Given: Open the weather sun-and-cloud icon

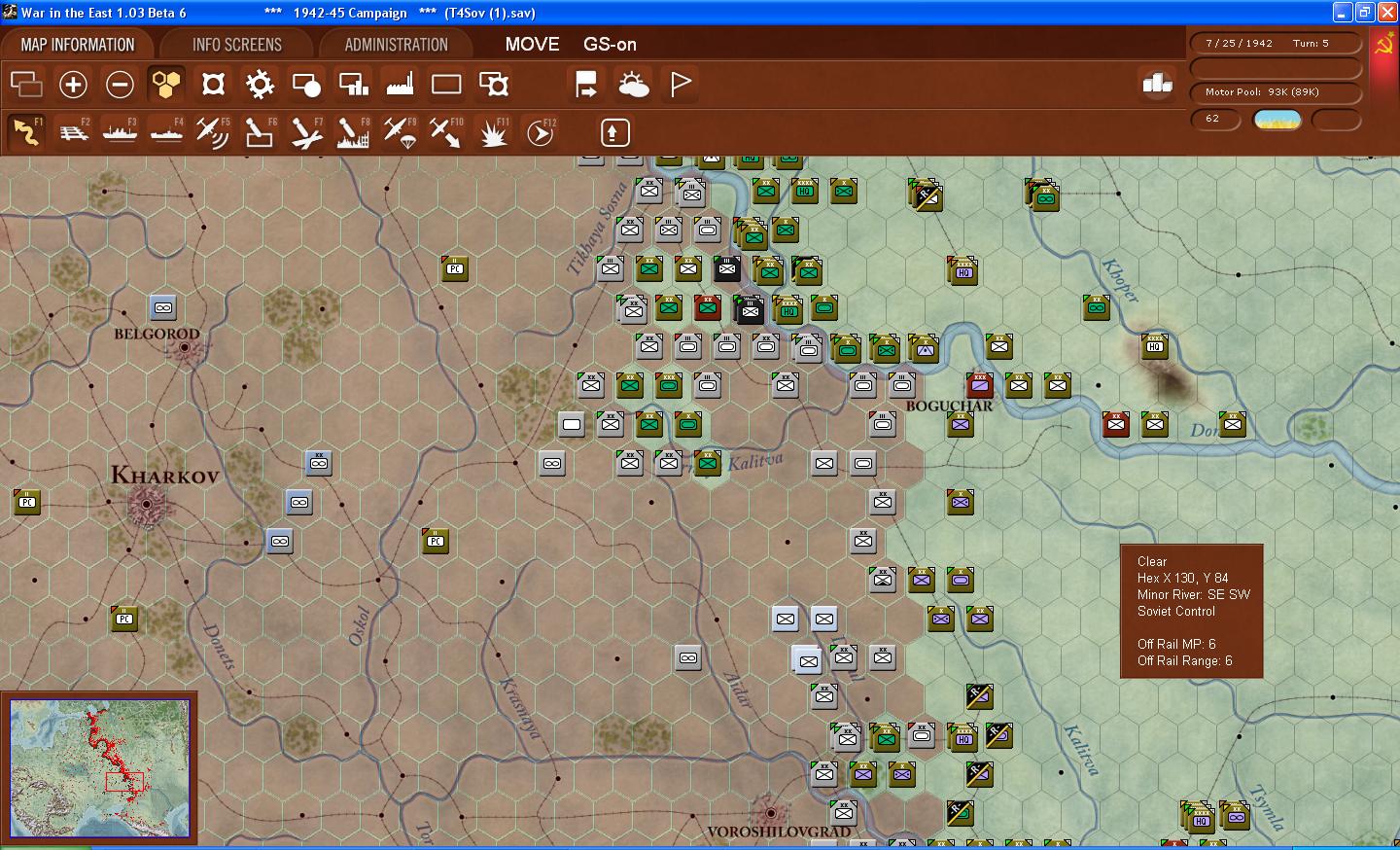Looking at the screenshot, I should [x=633, y=85].
